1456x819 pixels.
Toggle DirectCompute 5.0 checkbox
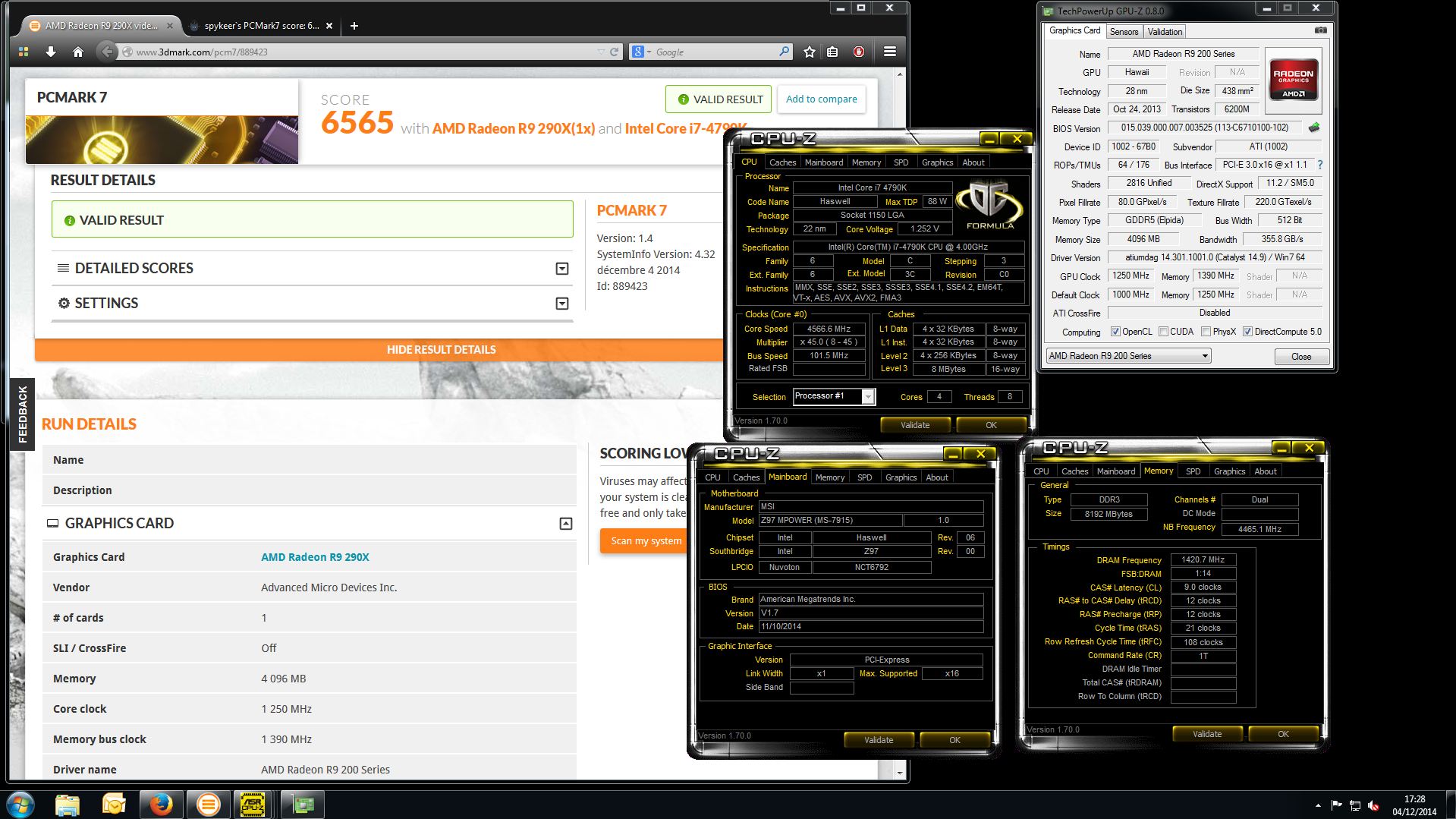tap(1247, 332)
